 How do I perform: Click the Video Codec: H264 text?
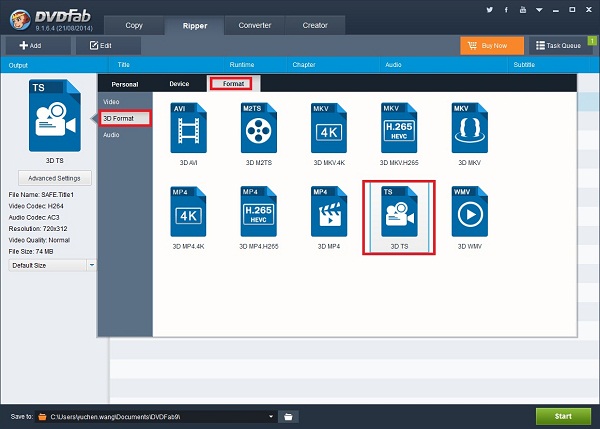tap(36, 206)
